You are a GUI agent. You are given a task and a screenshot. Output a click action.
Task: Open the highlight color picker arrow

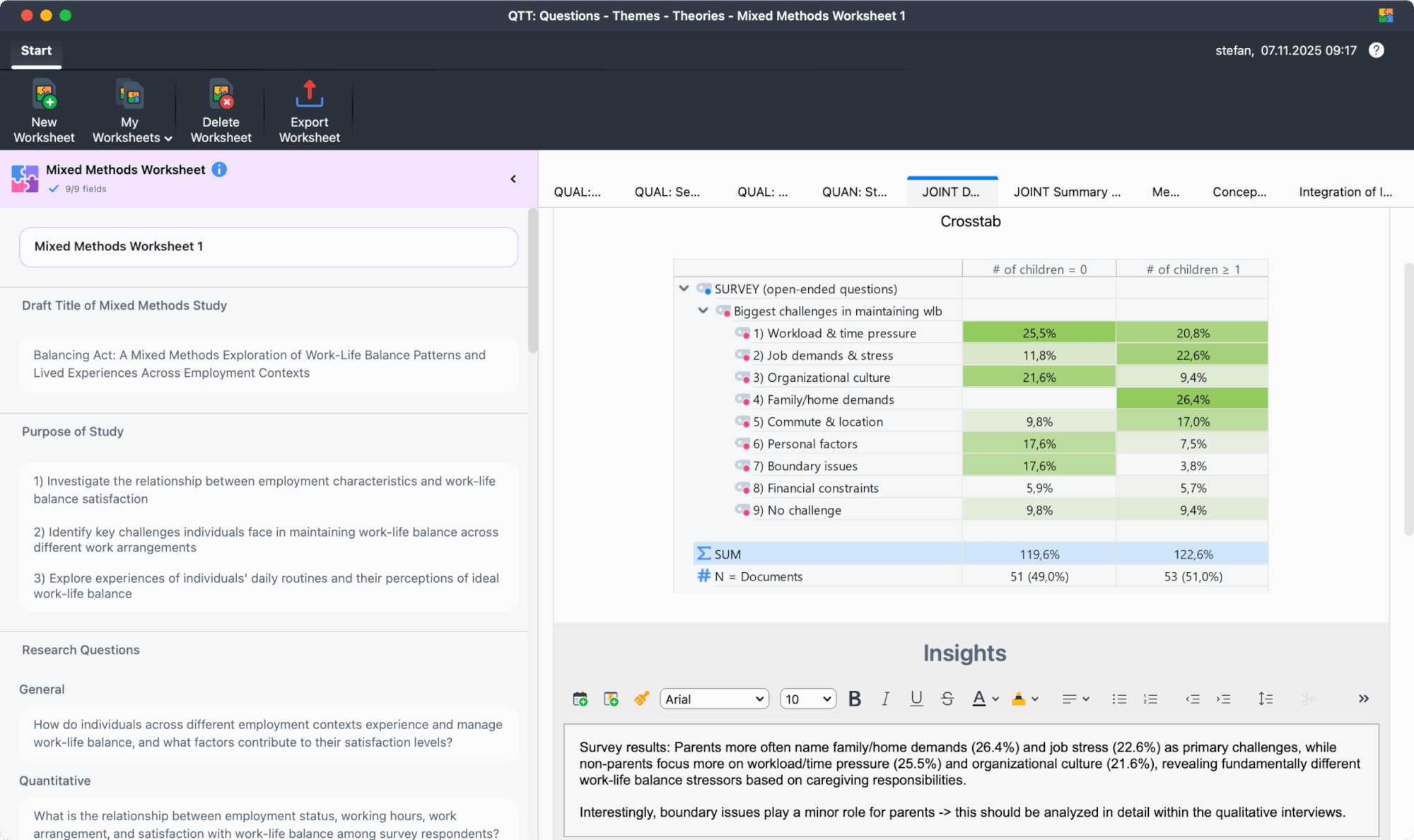point(1035,699)
